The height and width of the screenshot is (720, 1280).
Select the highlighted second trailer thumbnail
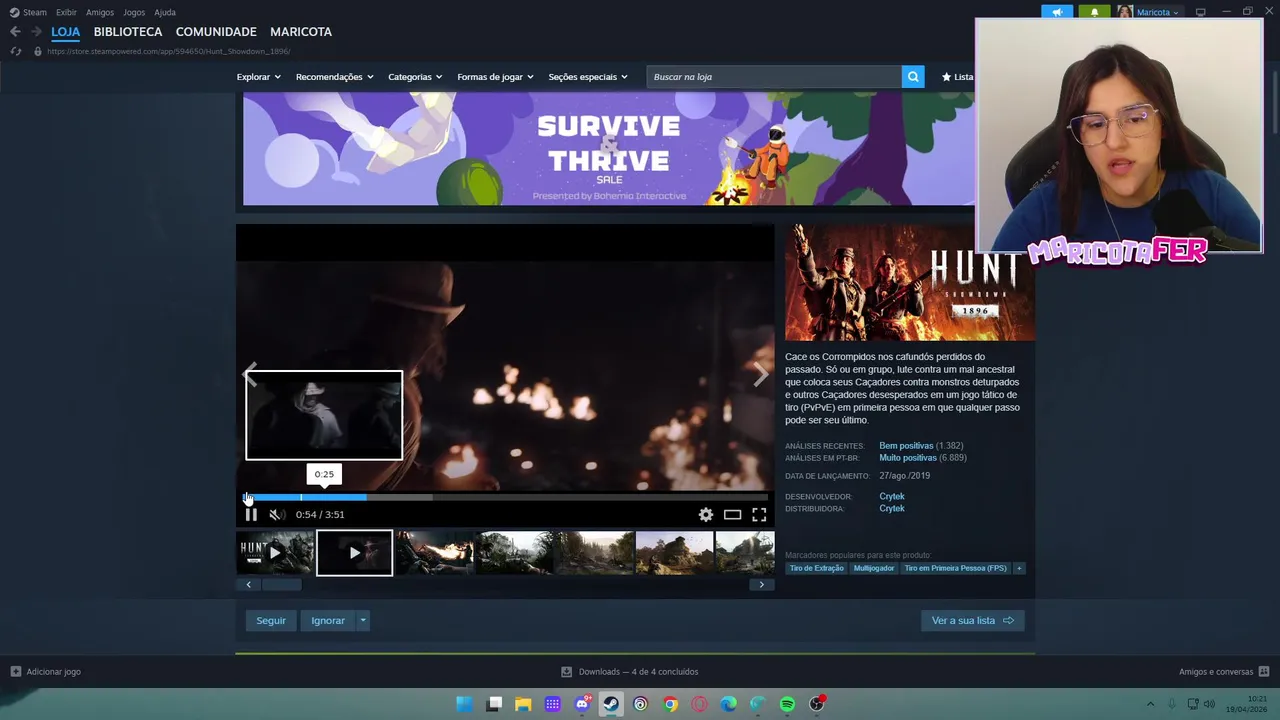click(355, 553)
